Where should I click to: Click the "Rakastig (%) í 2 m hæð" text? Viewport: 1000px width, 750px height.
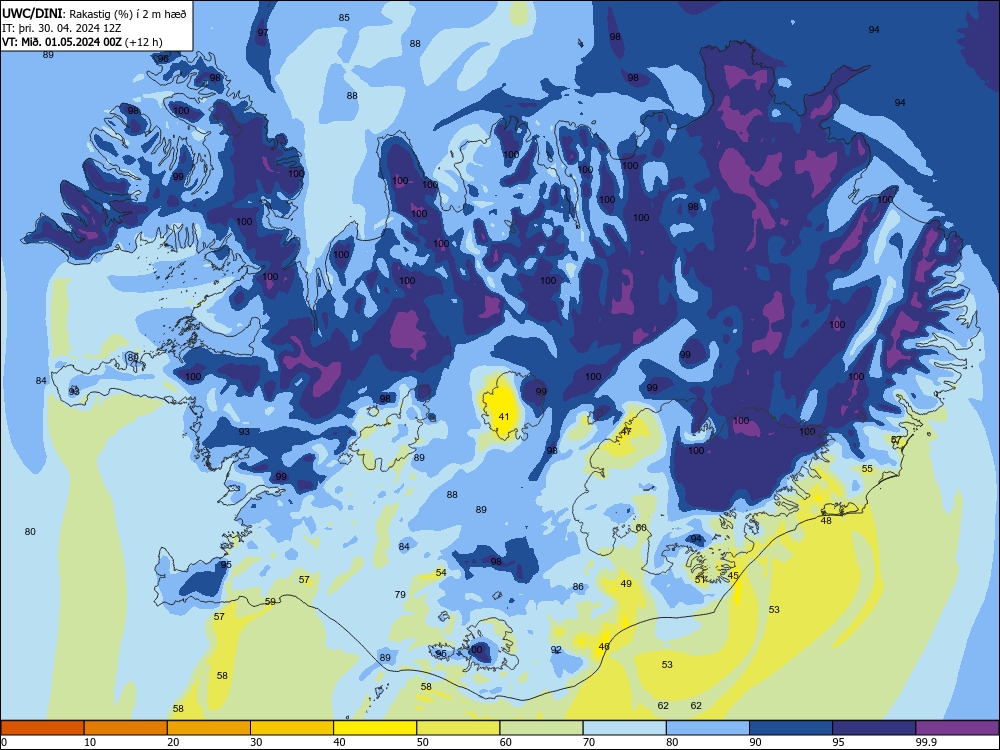128,14
